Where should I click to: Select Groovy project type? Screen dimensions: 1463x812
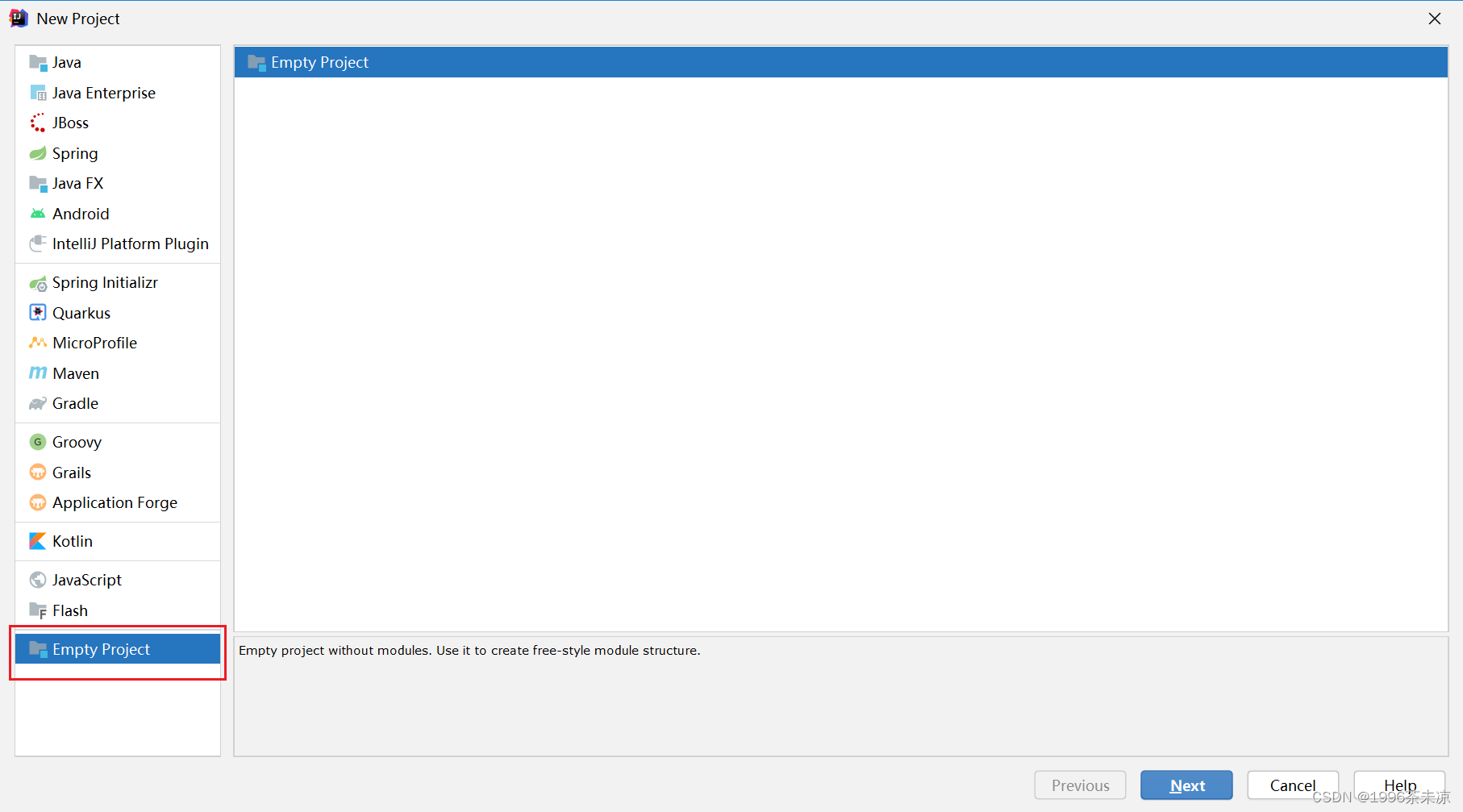coord(118,442)
